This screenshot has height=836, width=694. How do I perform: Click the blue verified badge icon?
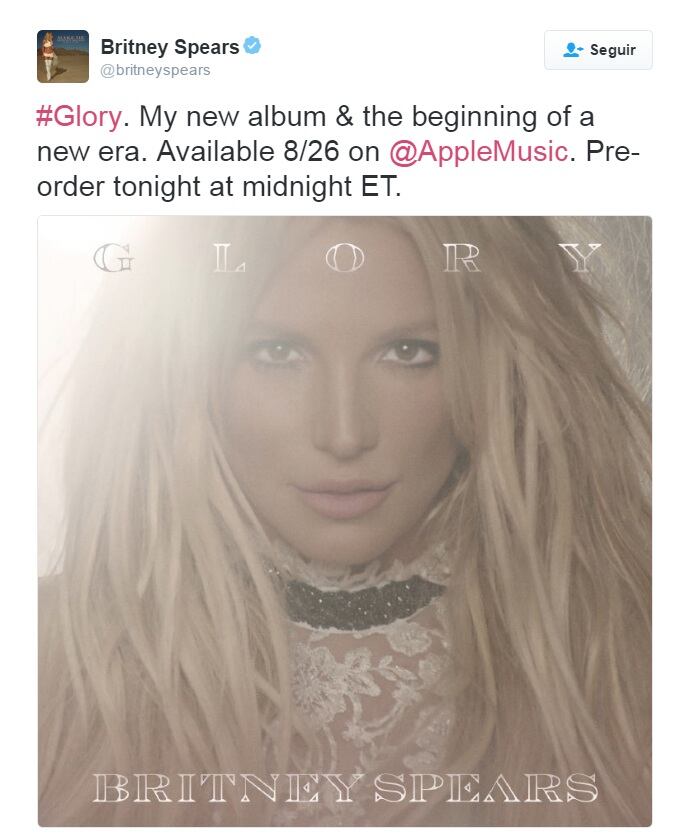(252, 46)
